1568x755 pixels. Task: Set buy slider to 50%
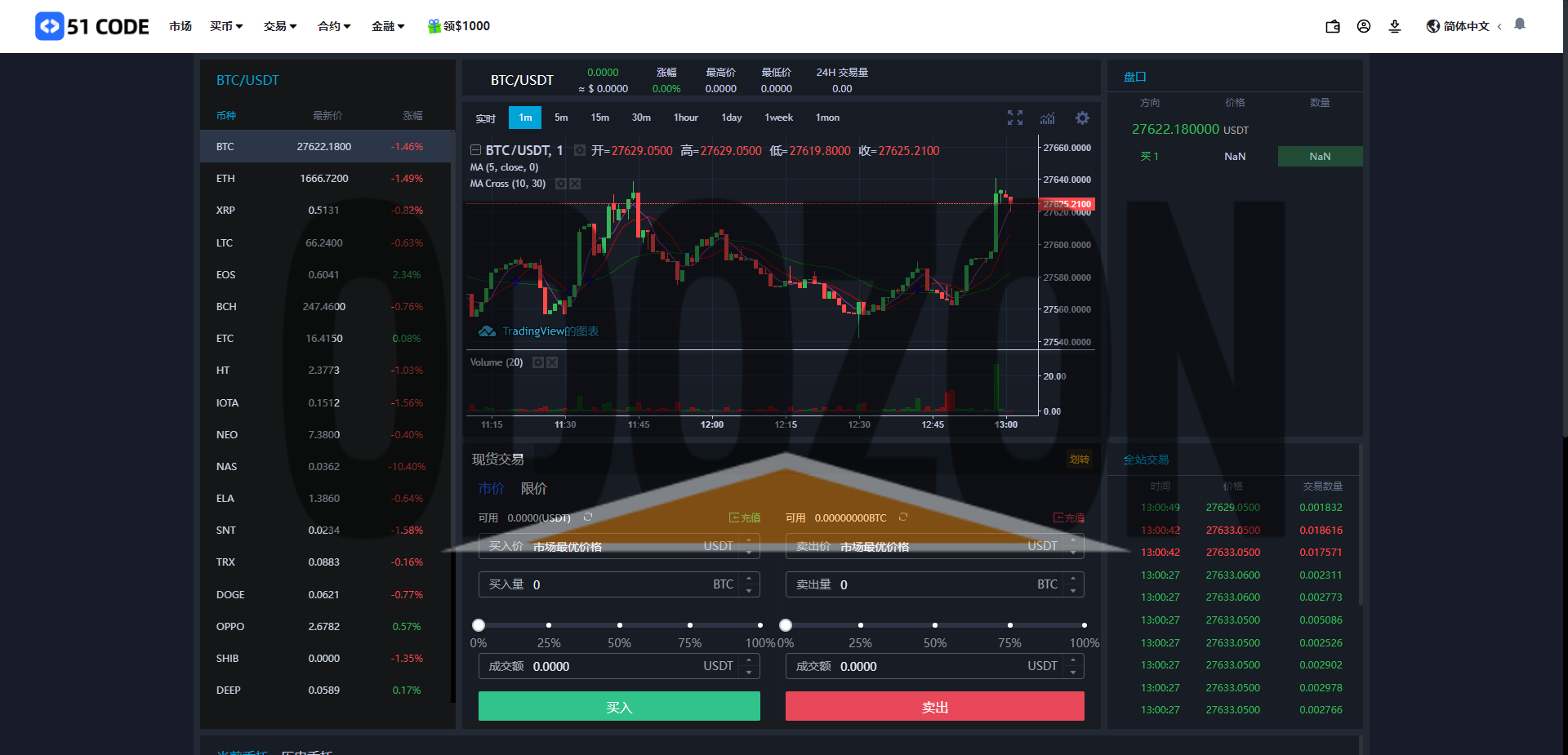point(619,625)
